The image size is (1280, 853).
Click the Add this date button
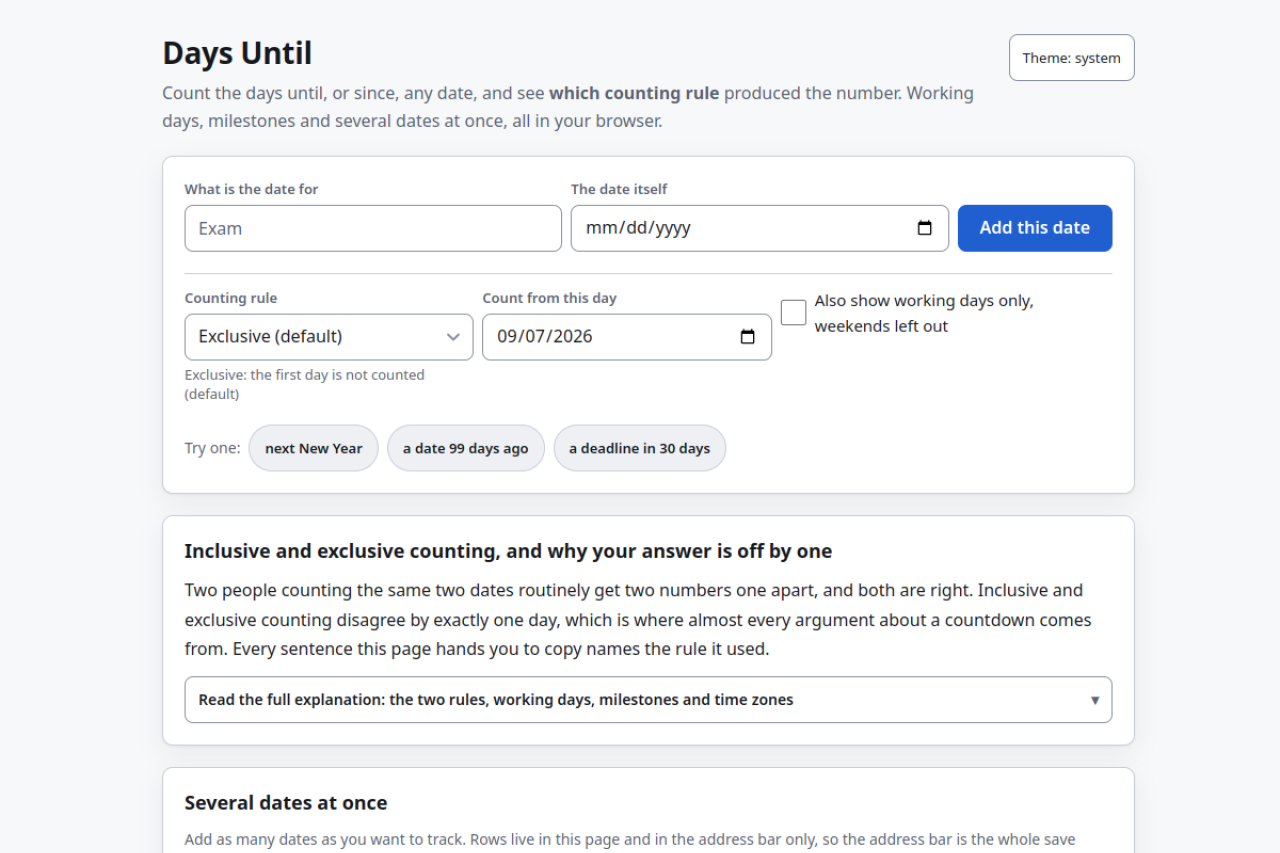click(1035, 228)
